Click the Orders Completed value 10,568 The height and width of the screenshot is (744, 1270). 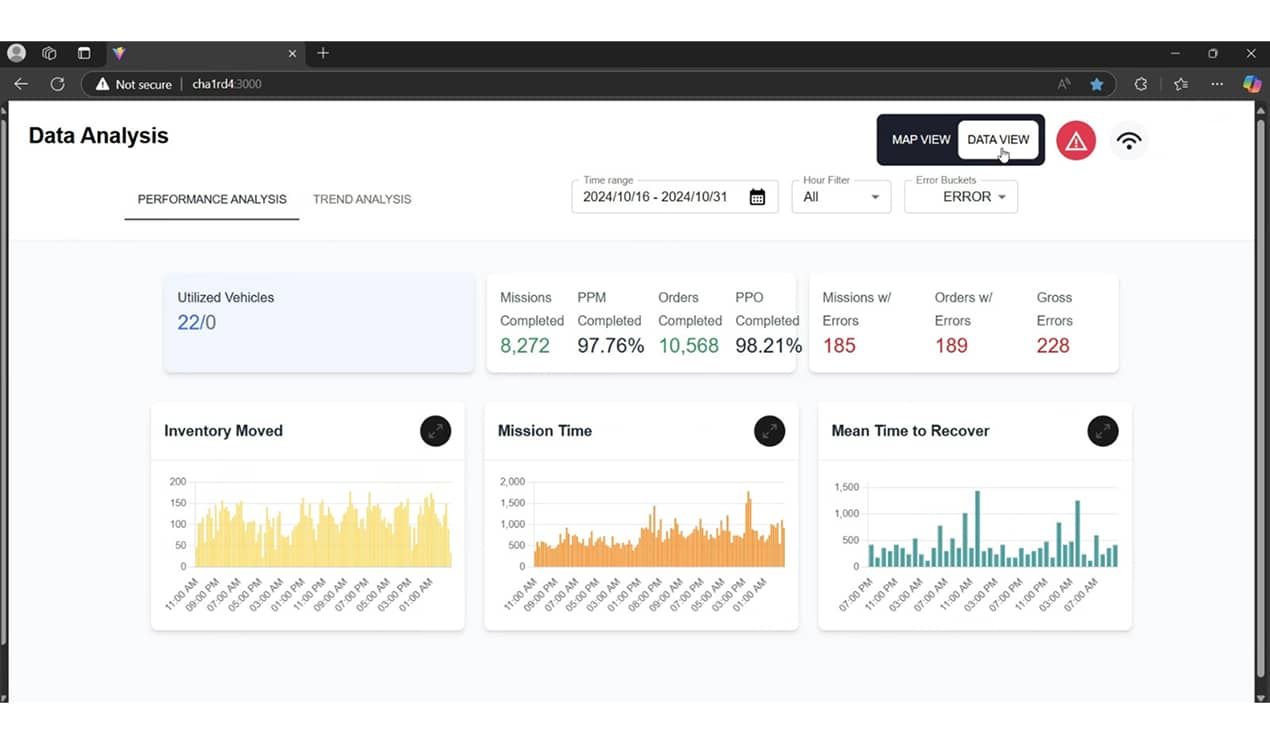point(688,345)
